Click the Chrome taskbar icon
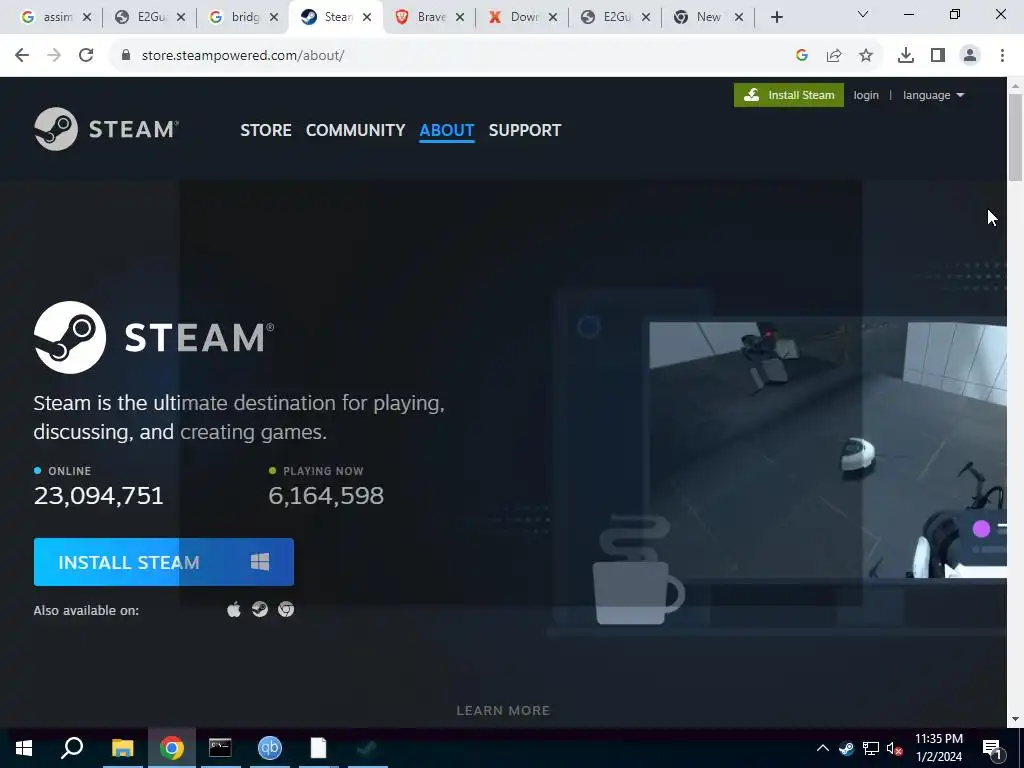 tap(171, 748)
